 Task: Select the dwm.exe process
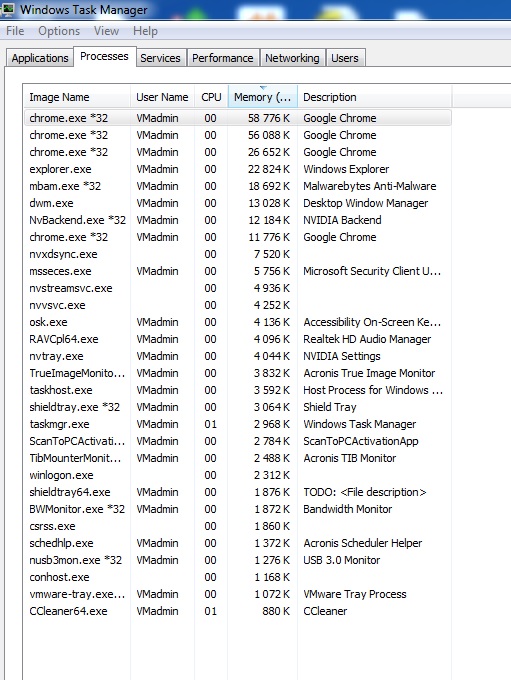point(238,203)
